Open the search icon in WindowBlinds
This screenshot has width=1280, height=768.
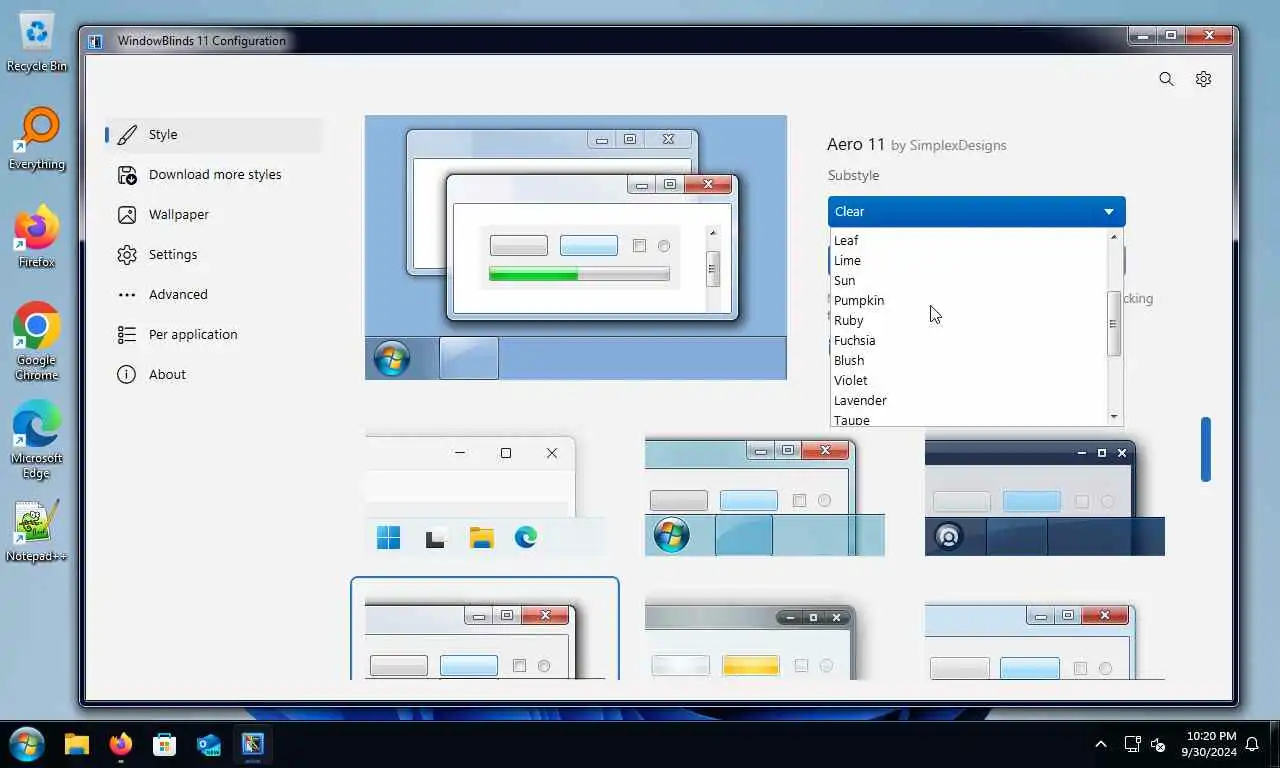point(1166,79)
